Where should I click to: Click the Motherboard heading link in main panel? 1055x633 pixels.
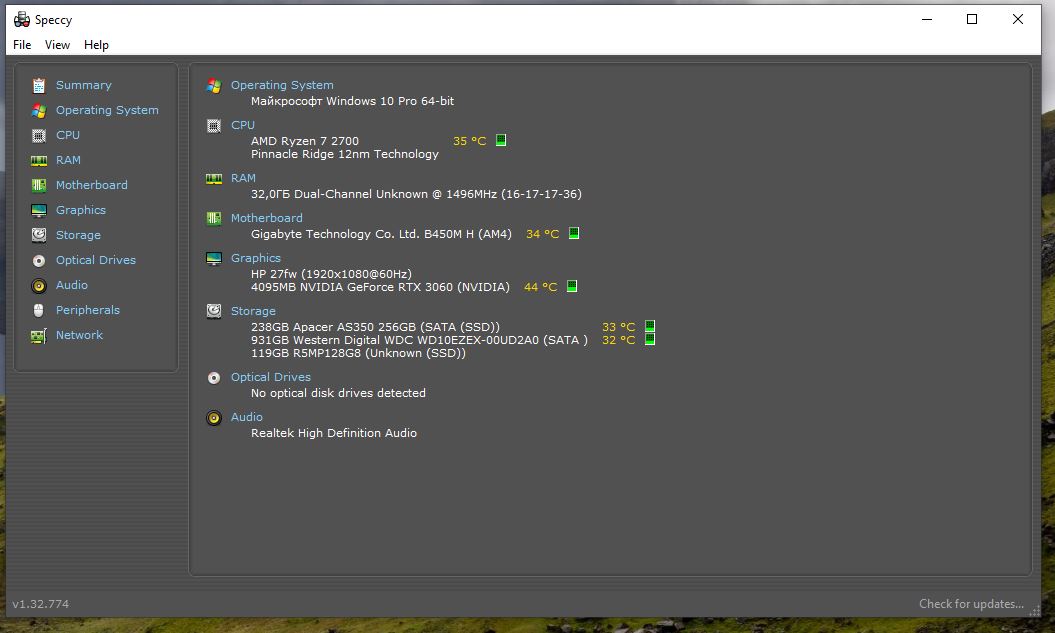266,218
